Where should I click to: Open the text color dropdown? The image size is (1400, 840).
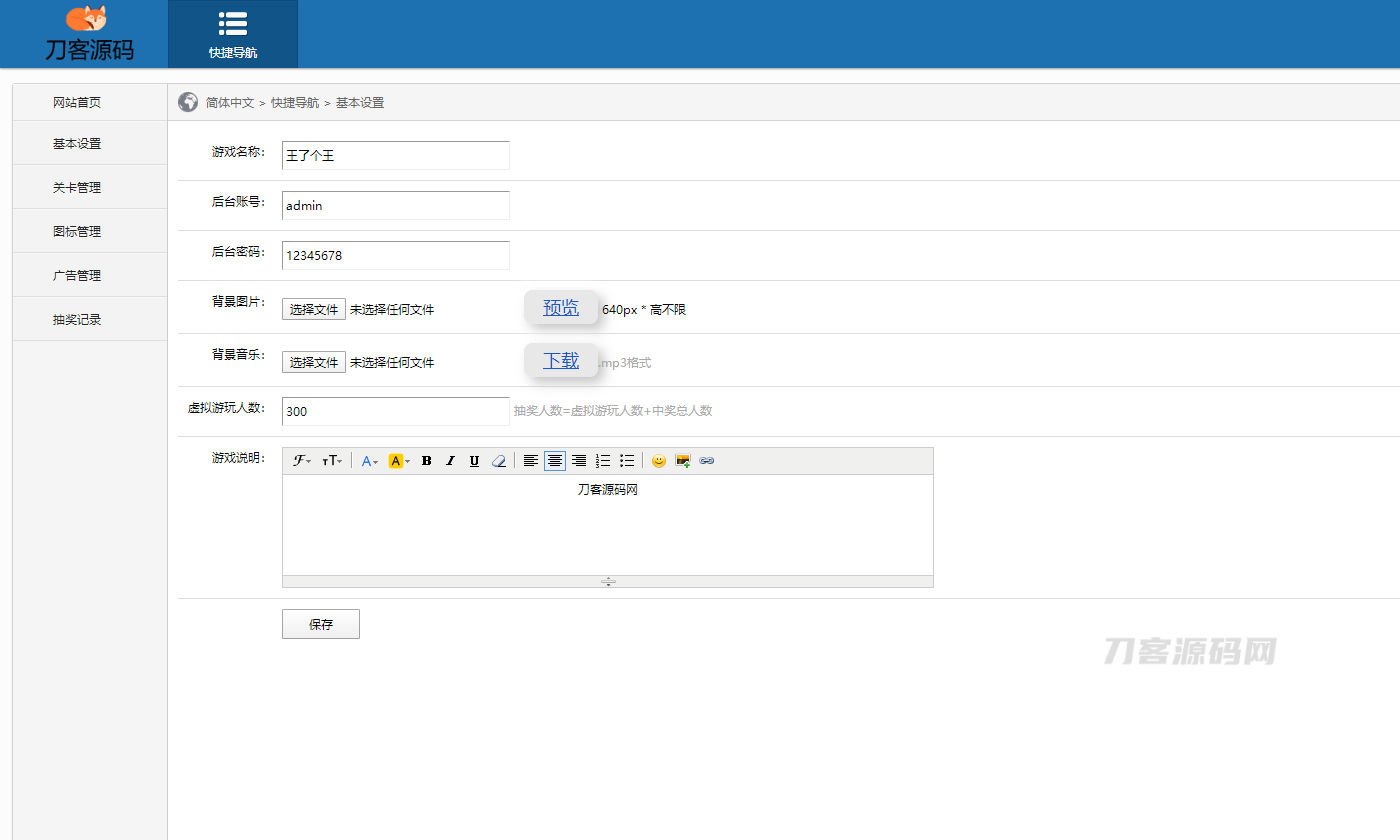370,461
